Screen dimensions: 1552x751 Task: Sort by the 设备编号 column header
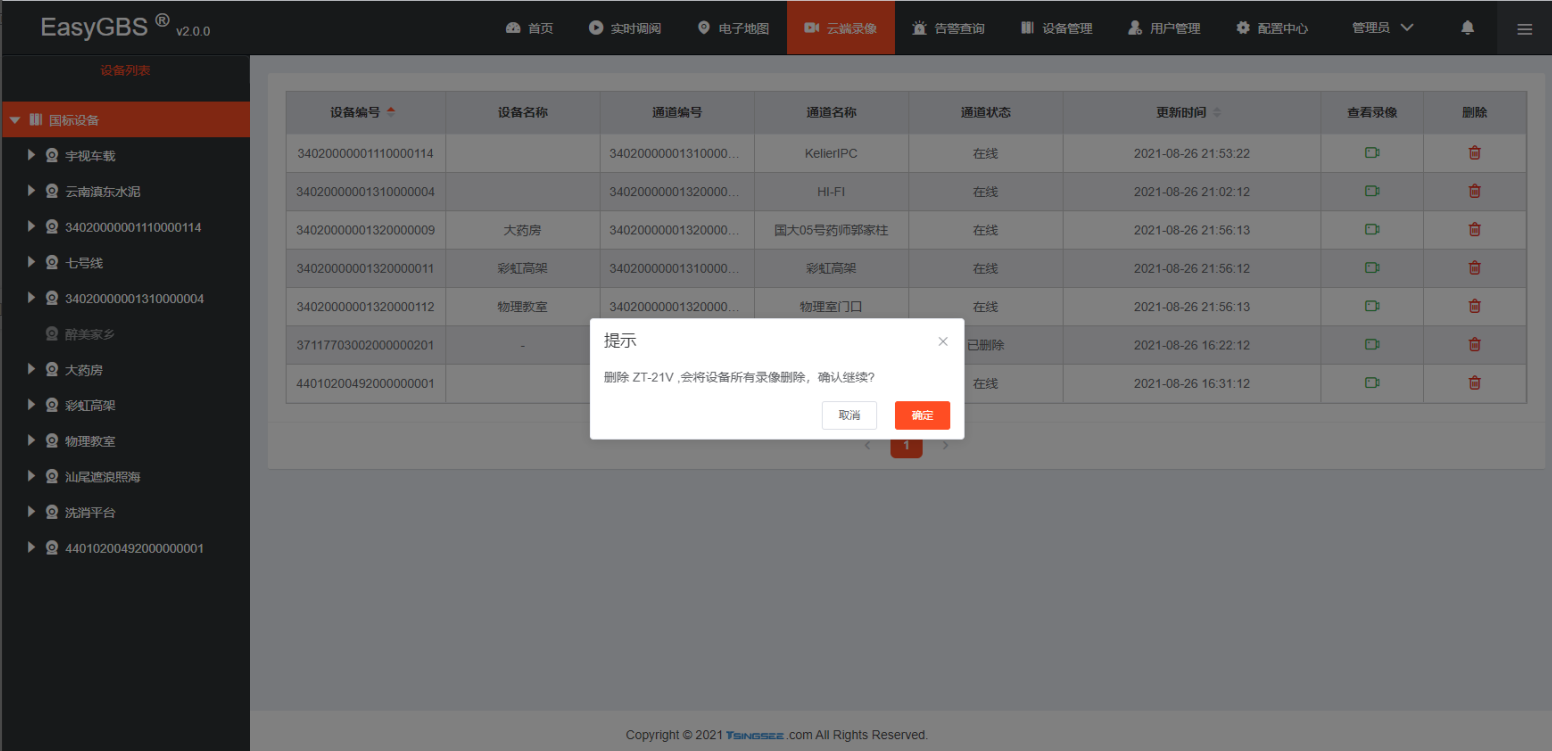point(365,112)
